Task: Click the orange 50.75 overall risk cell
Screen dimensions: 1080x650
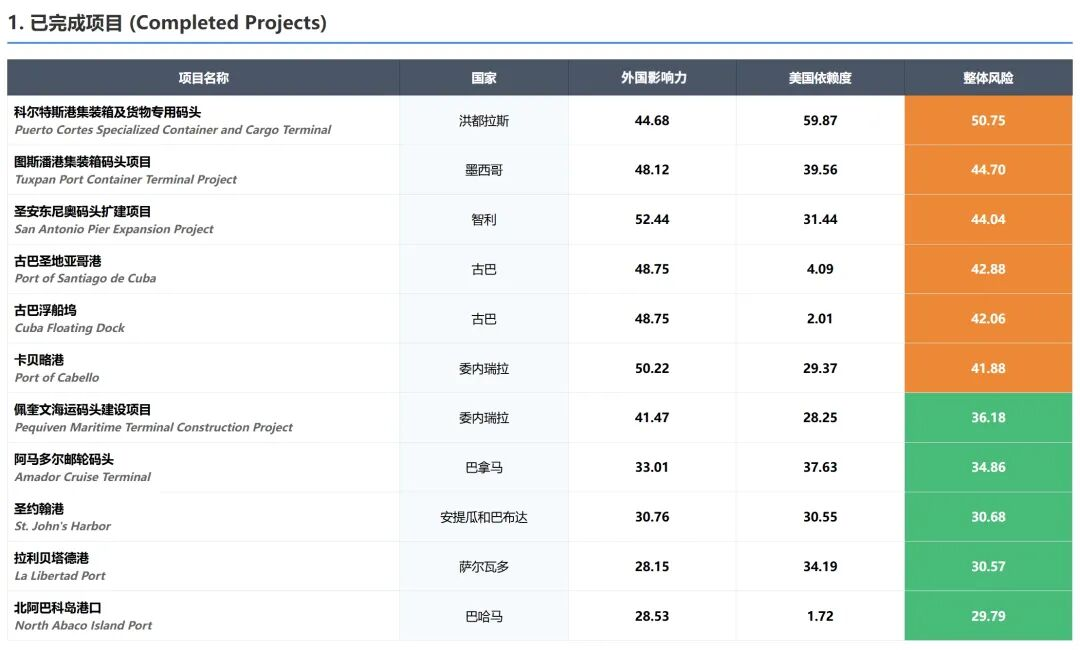Action: pyautogui.click(x=988, y=120)
